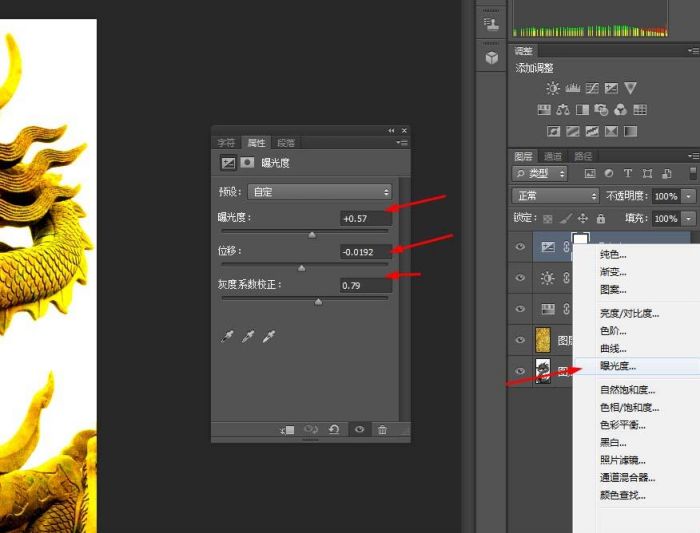Switch to the 字符 character tab
The height and width of the screenshot is (533, 700).
click(x=227, y=143)
